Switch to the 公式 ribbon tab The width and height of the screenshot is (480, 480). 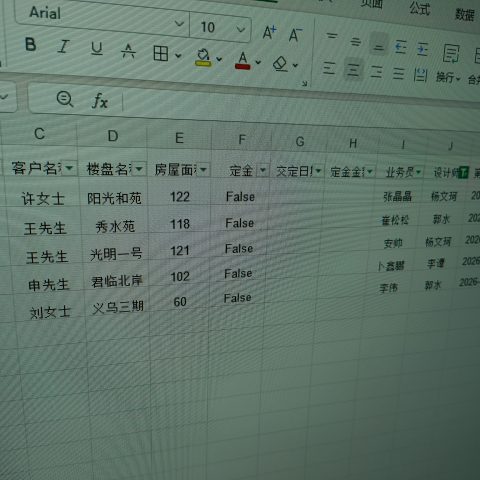[x=419, y=9]
